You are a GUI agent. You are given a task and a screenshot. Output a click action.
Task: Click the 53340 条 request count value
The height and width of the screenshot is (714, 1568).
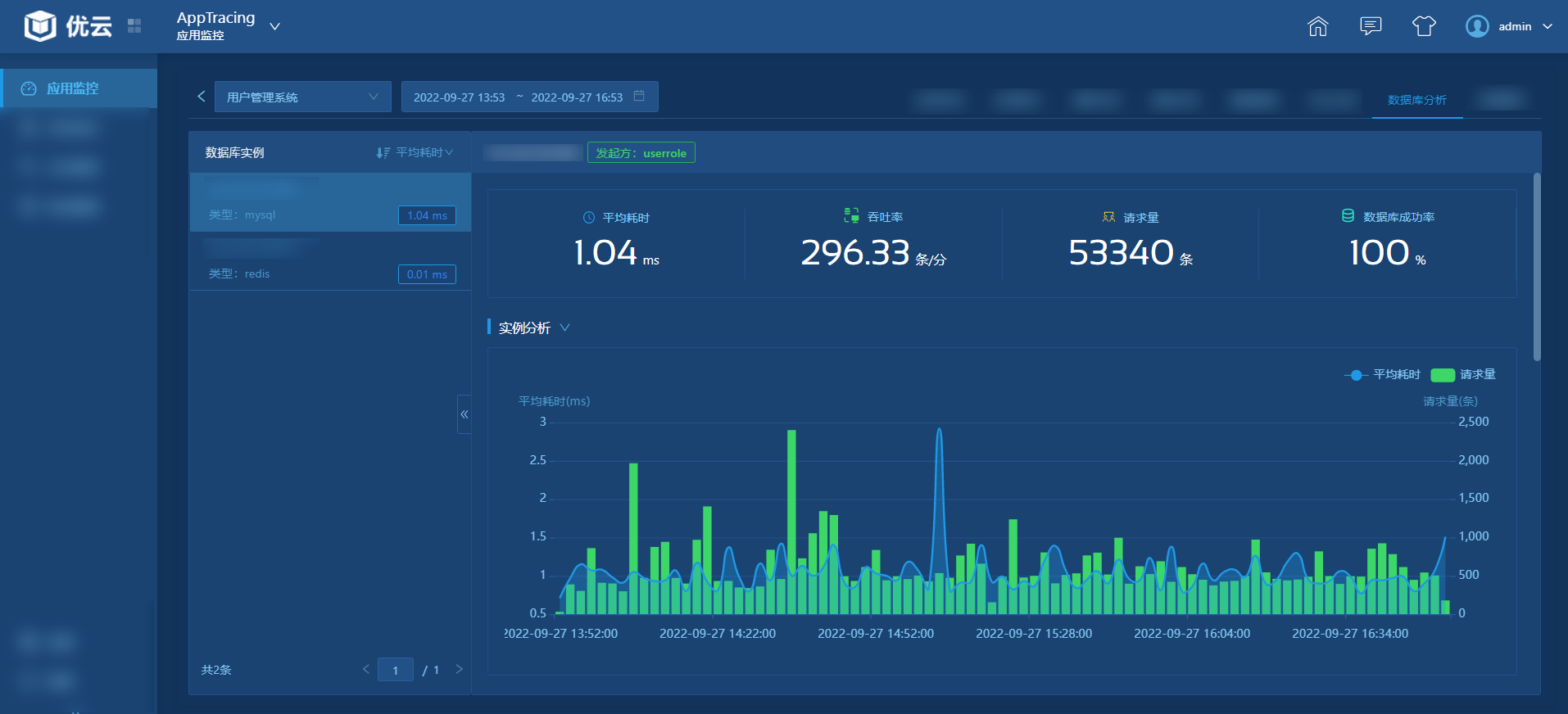(1131, 252)
